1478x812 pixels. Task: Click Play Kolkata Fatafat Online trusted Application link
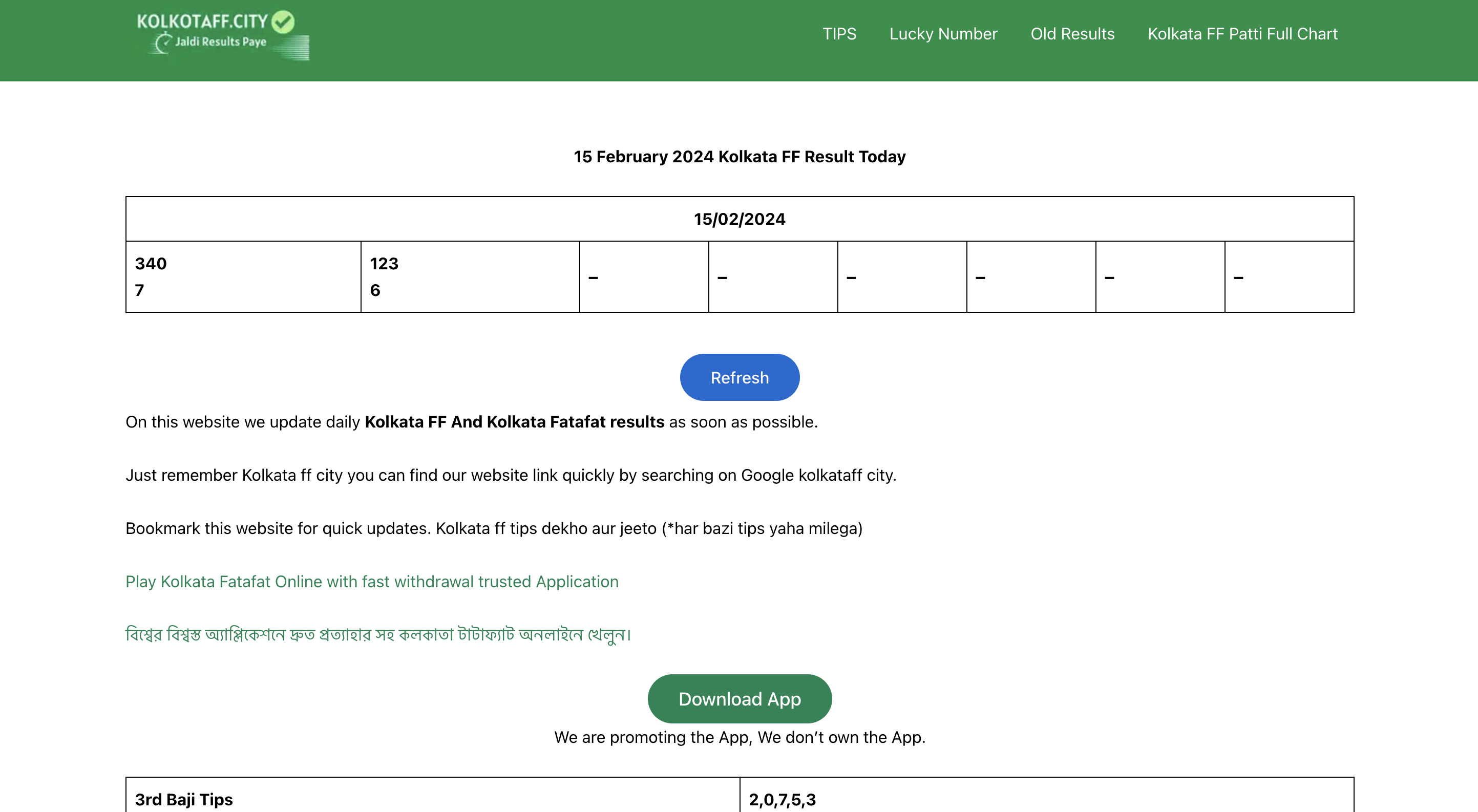(x=372, y=581)
